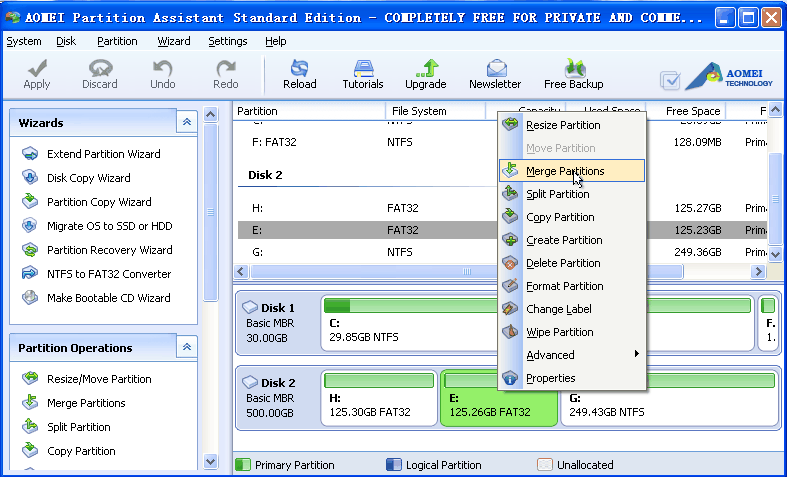Image resolution: width=787 pixels, height=477 pixels.
Task: Click the Free Backup toolbar icon
Action: (x=574, y=68)
